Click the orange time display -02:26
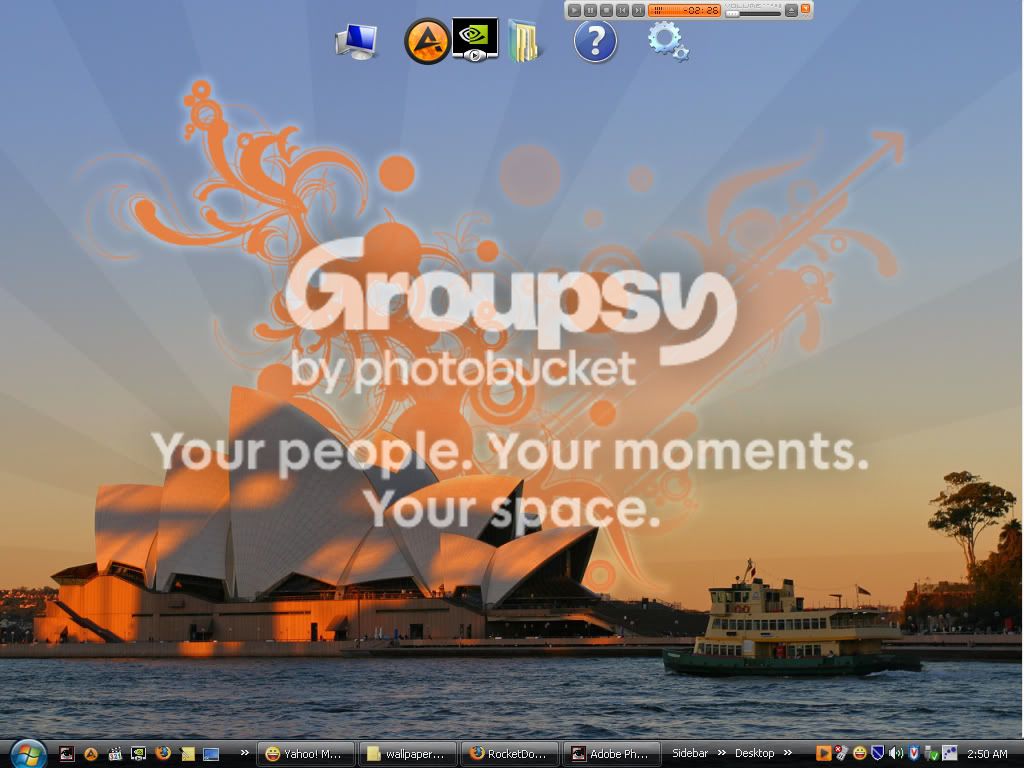The width and height of the screenshot is (1024, 768). (684, 10)
